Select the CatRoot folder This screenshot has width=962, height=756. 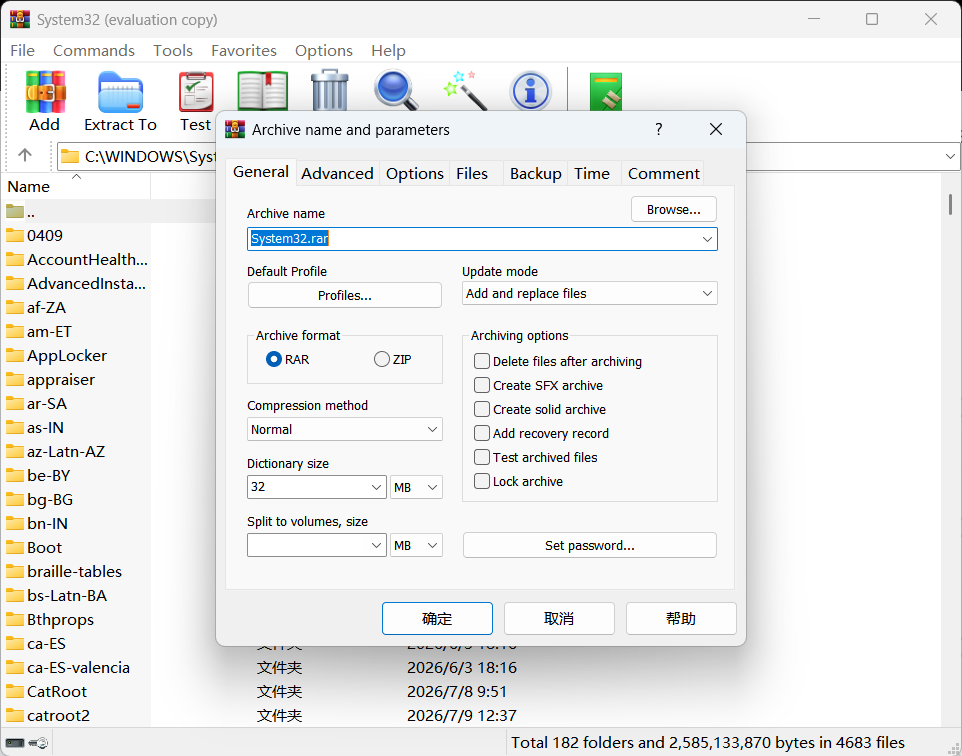(x=47, y=692)
